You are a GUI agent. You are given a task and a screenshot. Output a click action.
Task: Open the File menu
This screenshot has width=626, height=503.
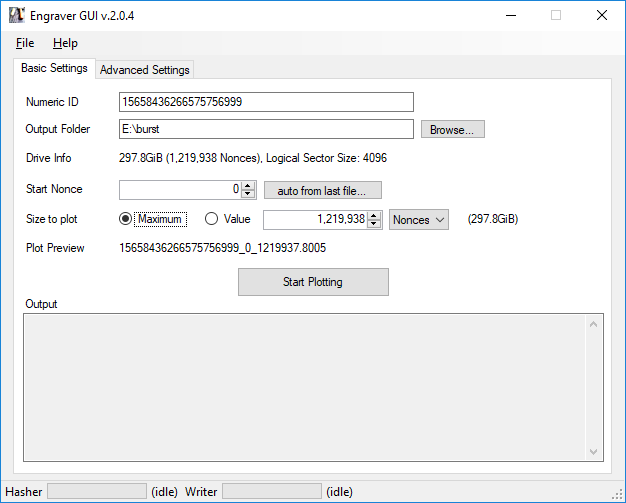click(x=25, y=43)
